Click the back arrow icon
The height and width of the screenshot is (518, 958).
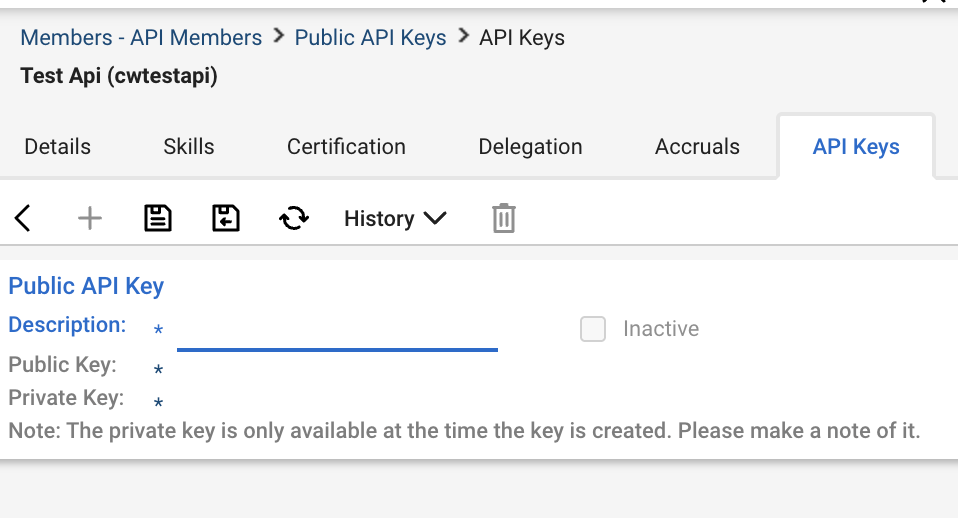tap(23, 218)
